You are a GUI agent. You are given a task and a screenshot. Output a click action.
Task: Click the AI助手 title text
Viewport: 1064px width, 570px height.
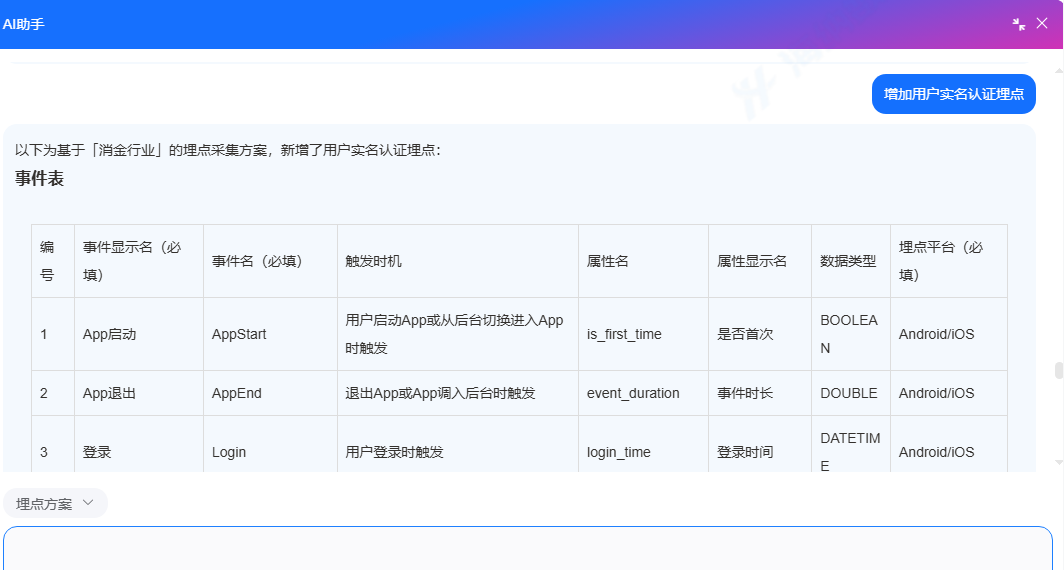24,24
